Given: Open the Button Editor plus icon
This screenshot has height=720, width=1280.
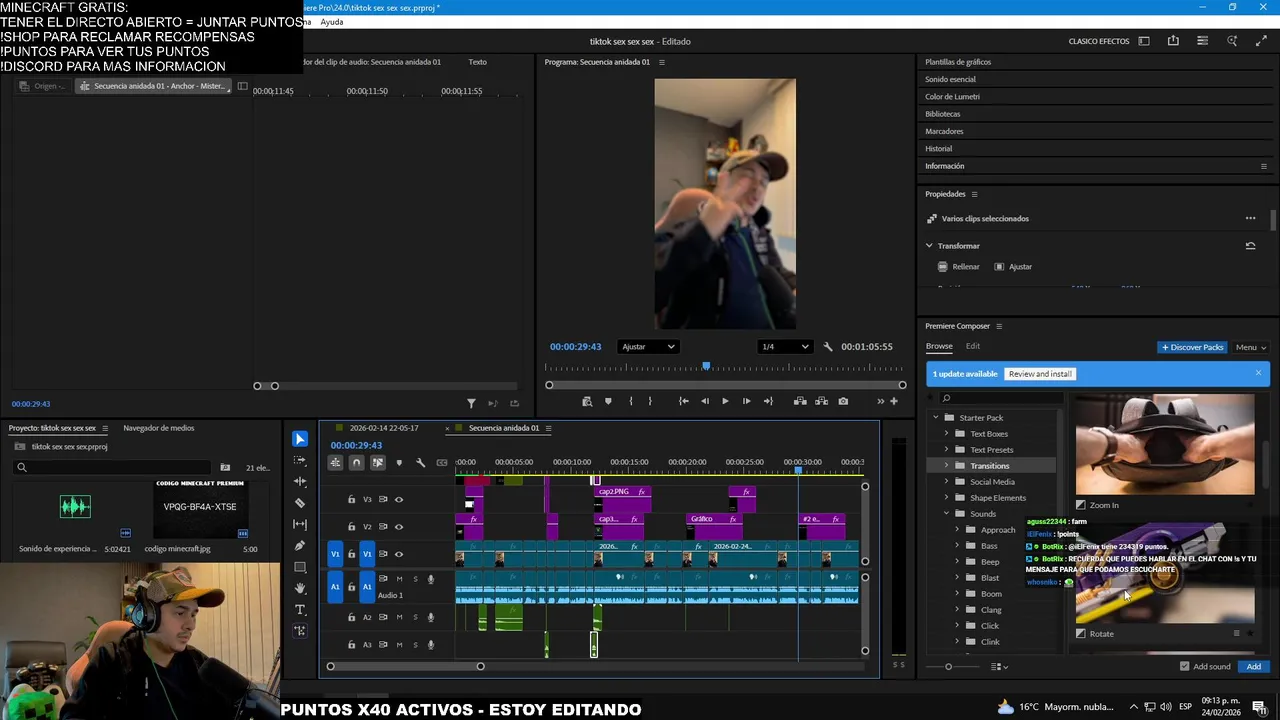Looking at the screenshot, I should point(894,401).
